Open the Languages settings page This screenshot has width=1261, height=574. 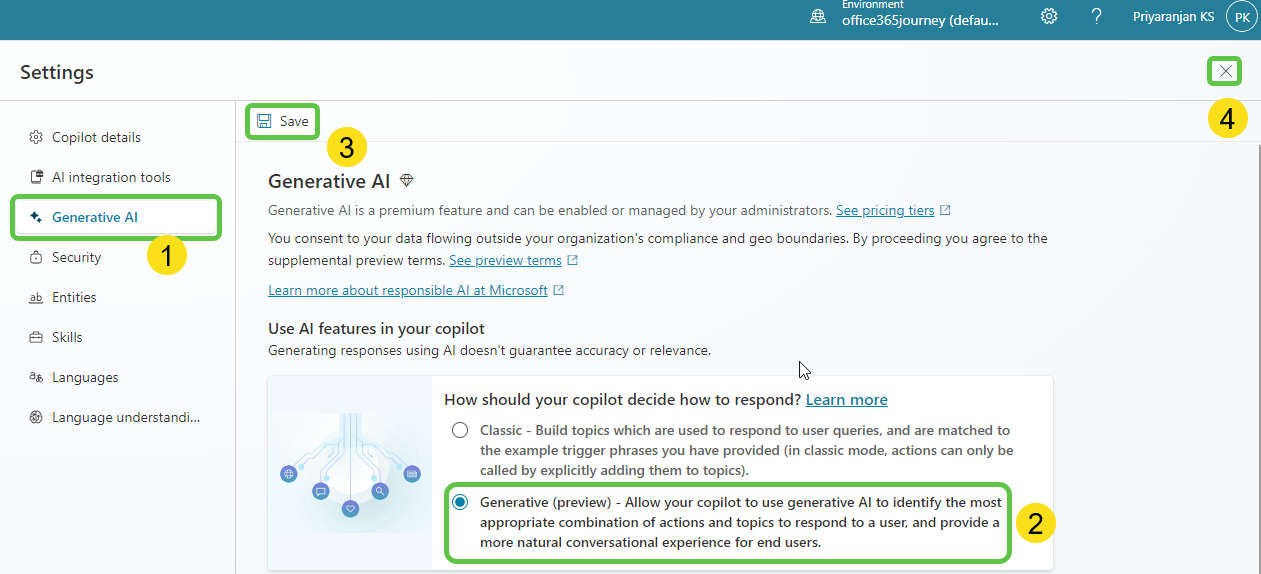point(85,377)
